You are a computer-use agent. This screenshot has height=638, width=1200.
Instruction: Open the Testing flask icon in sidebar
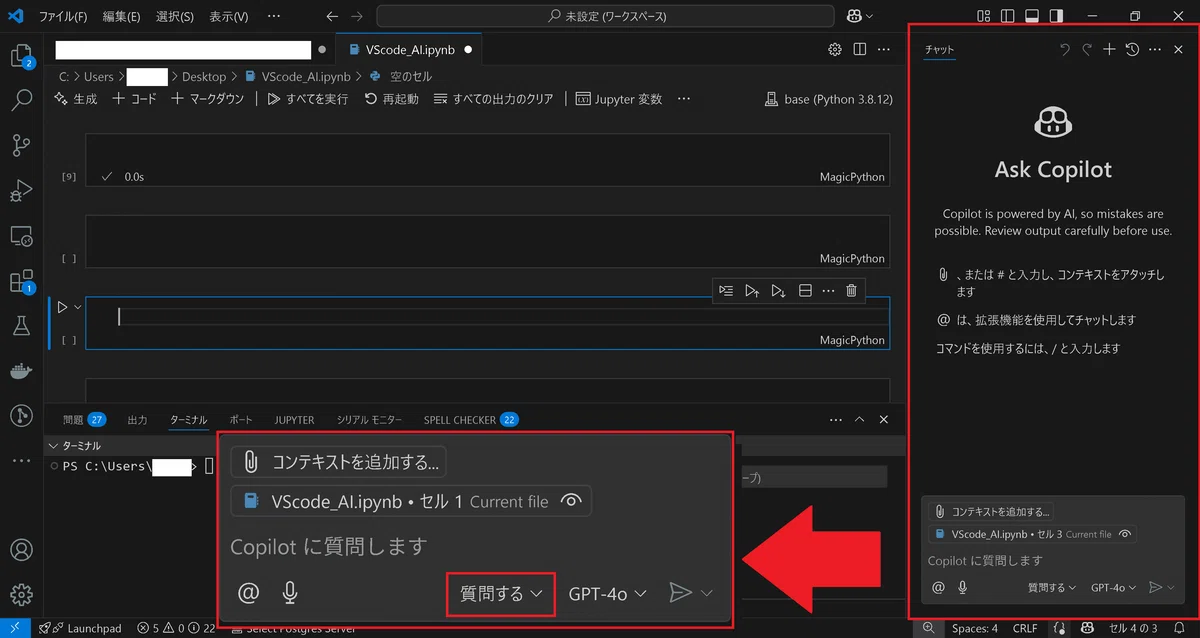click(x=21, y=325)
